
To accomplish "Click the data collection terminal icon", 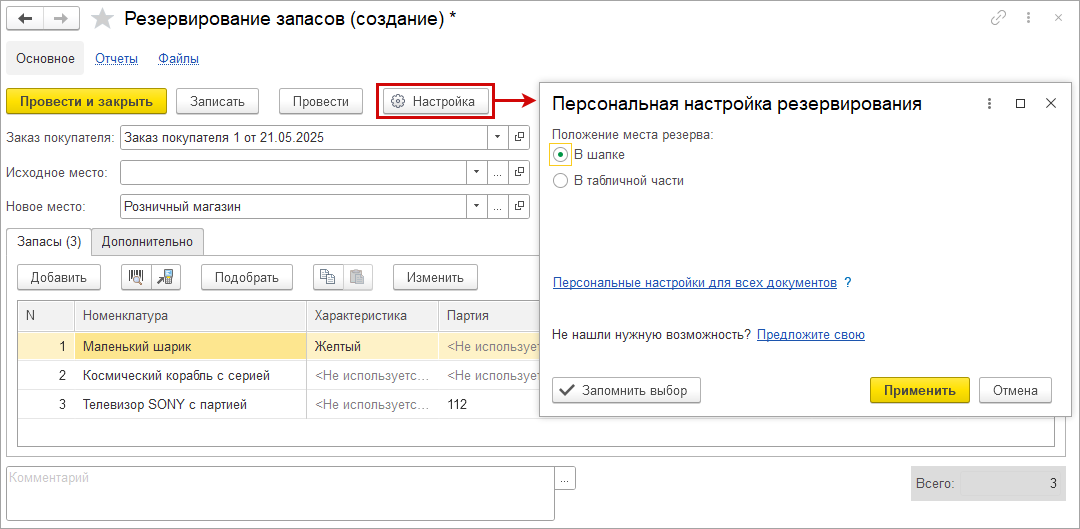I will 166,277.
